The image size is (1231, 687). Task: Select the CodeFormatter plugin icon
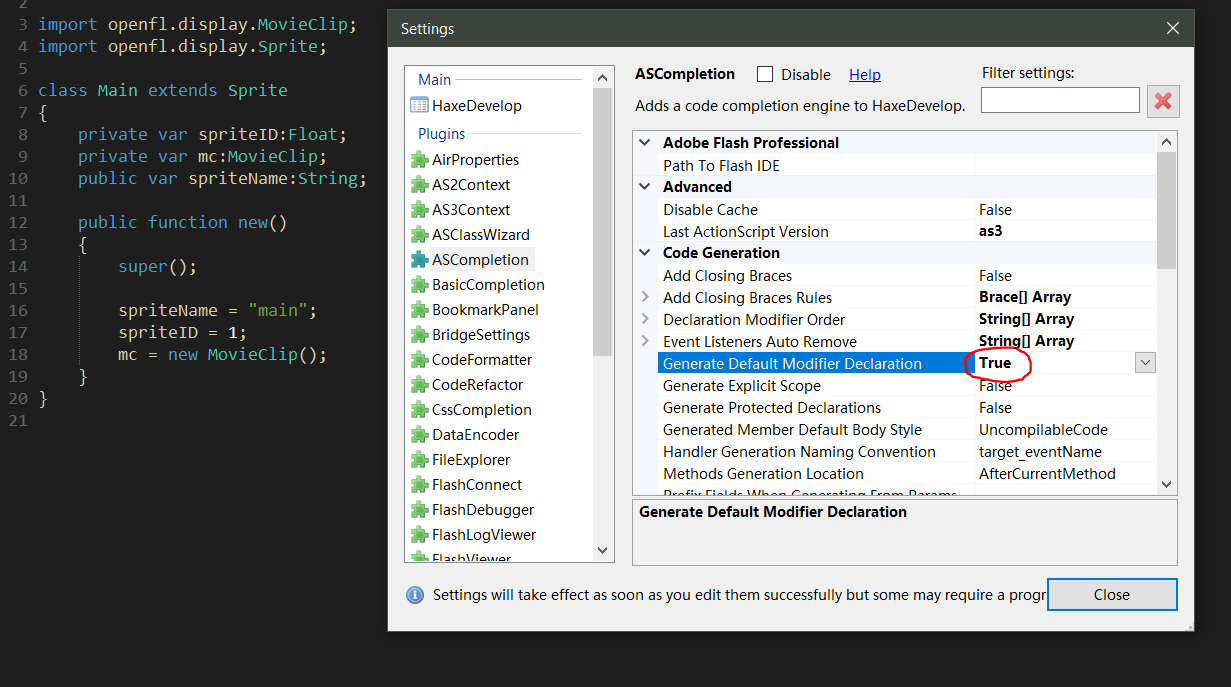click(419, 360)
